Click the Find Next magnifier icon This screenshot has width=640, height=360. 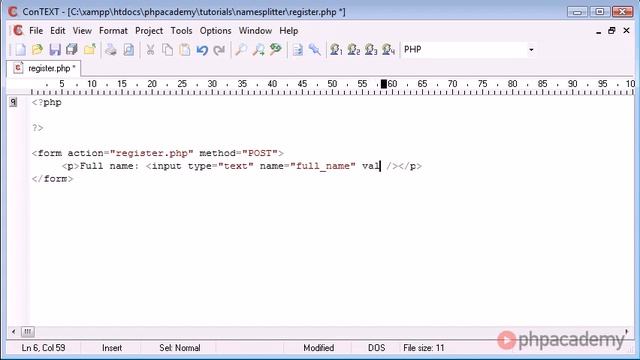click(x=258, y=50)
